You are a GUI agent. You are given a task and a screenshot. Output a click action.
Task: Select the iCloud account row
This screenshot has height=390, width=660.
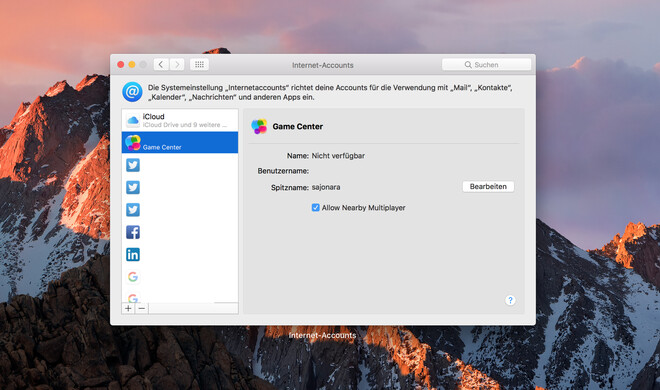180,120
